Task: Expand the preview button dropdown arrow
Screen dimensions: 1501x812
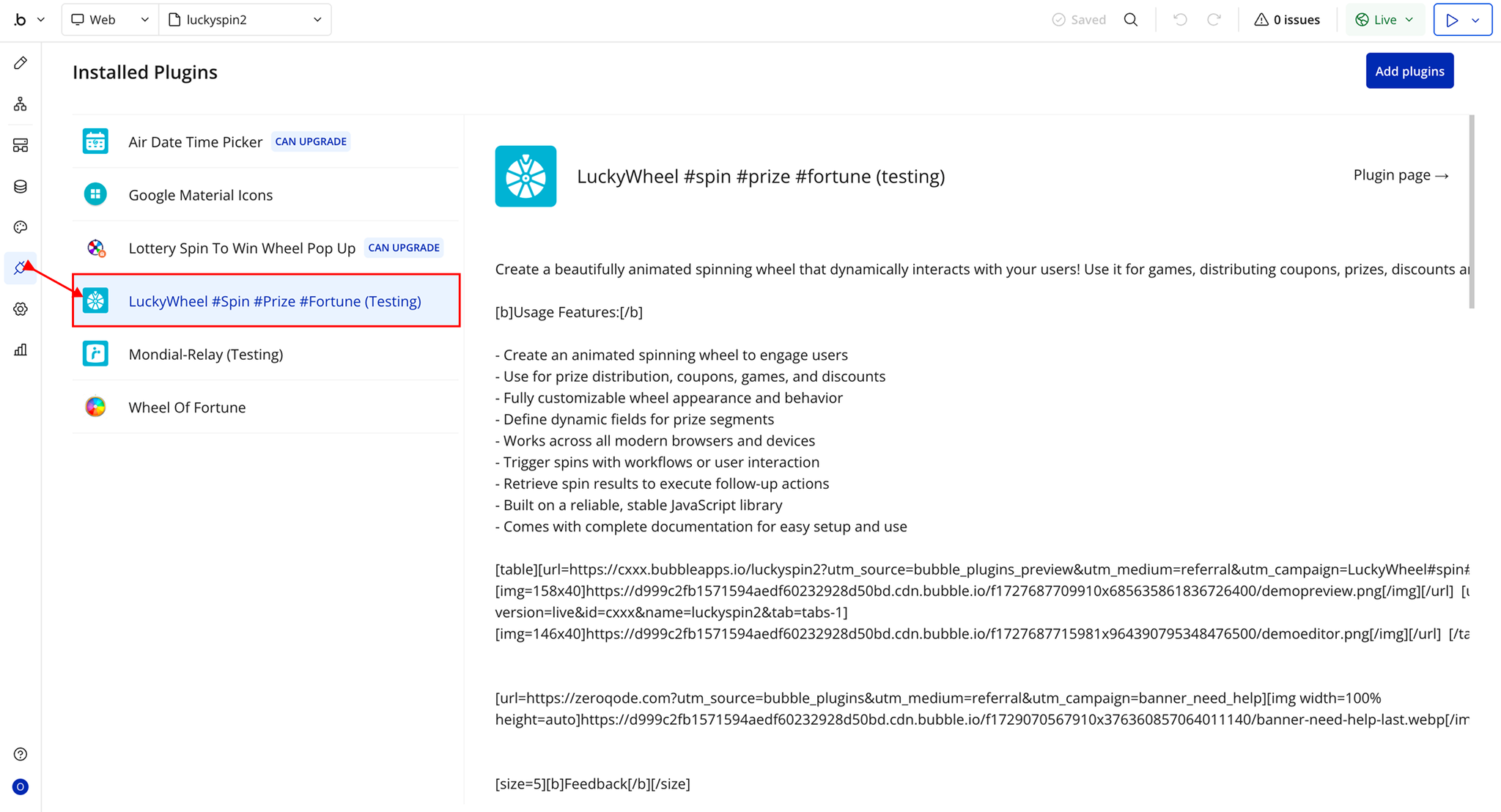Action: click(1476, 20)
